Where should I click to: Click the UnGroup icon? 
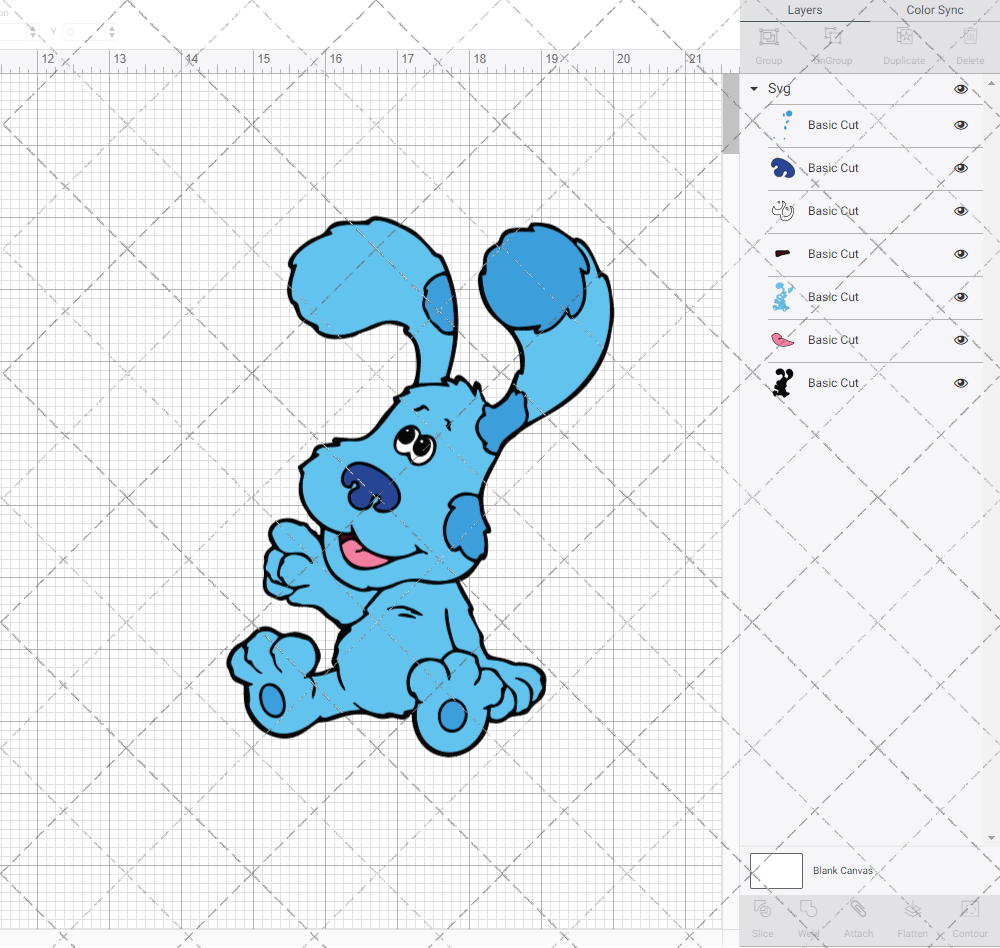[832, 37]
